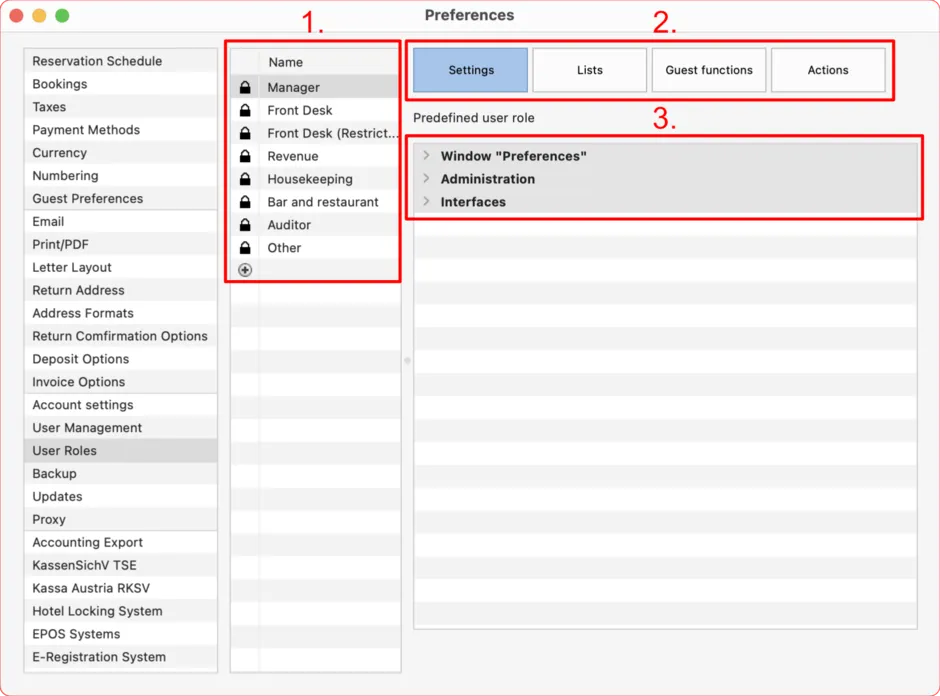Open Kassa Austria RKSV preferences
The image size is (940, 696).
[x=120, y=588]
